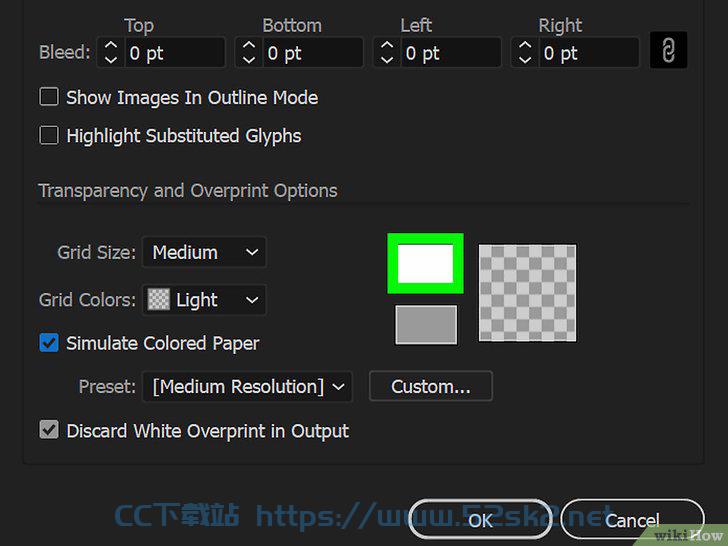Open the Preset Medium Resolution dropdown

click(247, 386)
